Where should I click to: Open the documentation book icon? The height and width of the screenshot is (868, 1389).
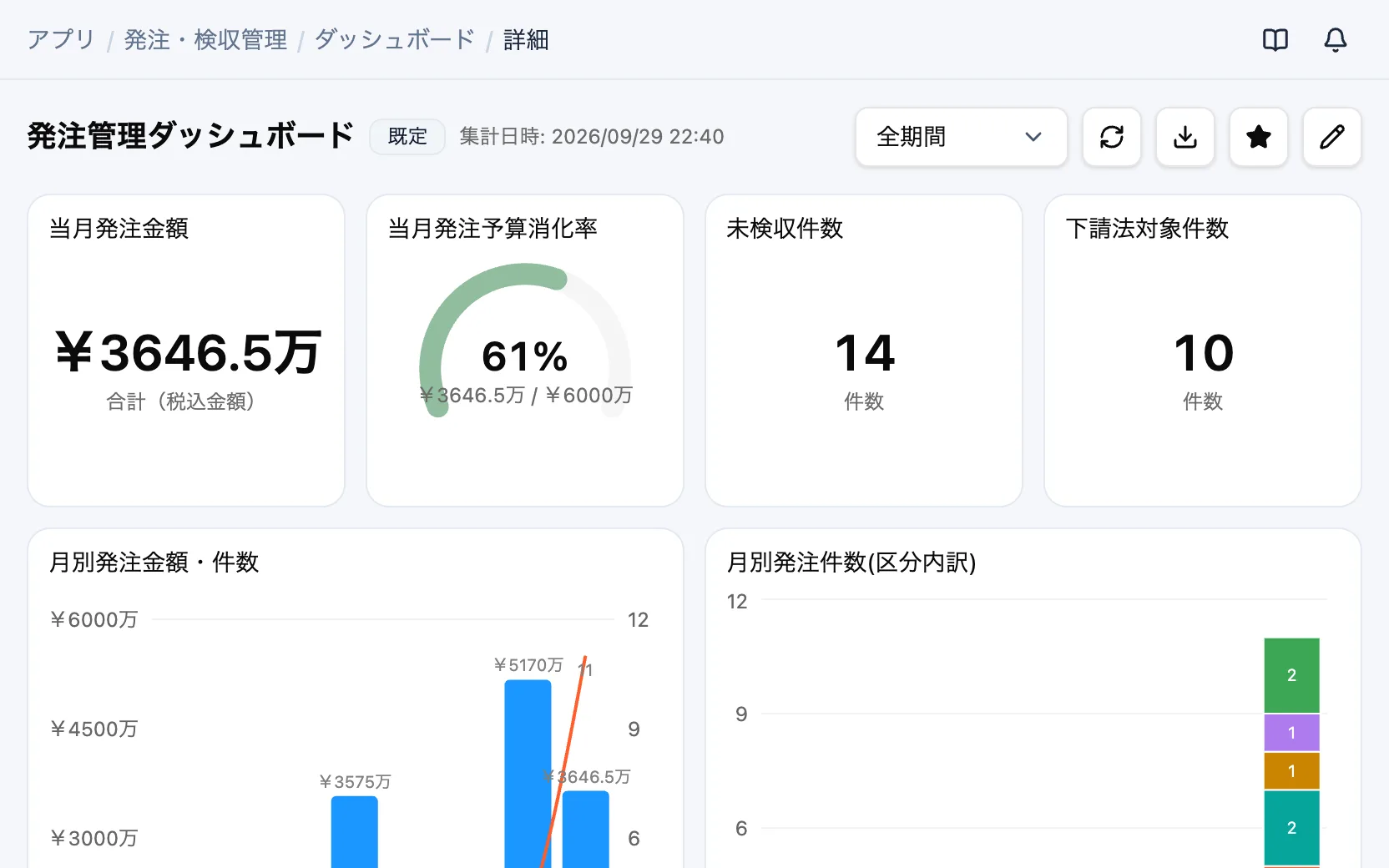point(1275,40)
